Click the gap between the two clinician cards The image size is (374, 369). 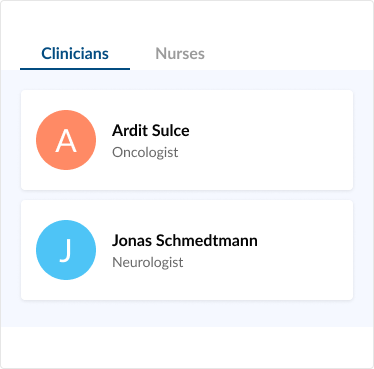coord(187,195)
